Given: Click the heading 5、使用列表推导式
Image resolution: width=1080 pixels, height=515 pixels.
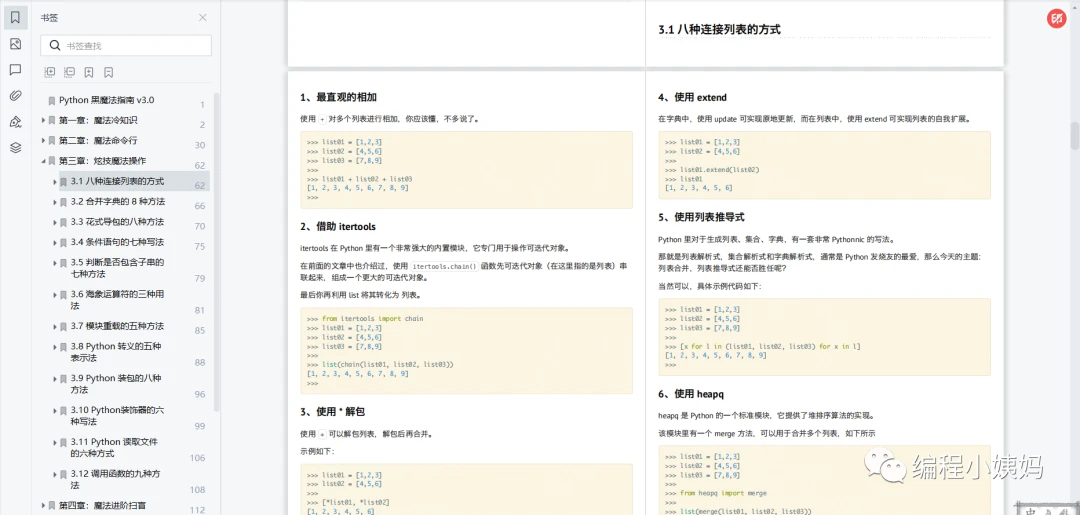Looking at the screenshot, I should point(701,217).
